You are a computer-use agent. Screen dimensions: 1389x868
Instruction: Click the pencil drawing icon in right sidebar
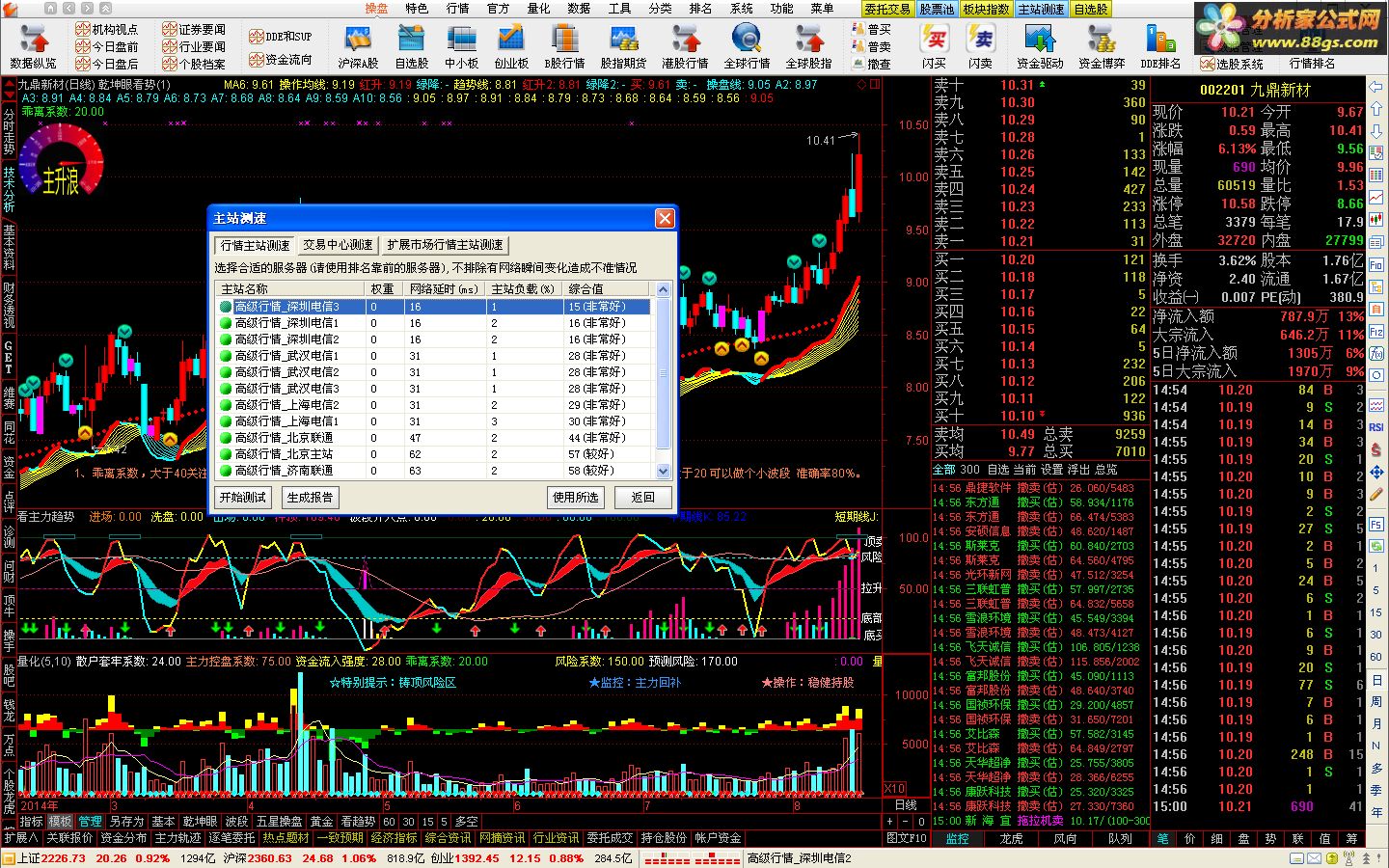(x=1376, y=496)
